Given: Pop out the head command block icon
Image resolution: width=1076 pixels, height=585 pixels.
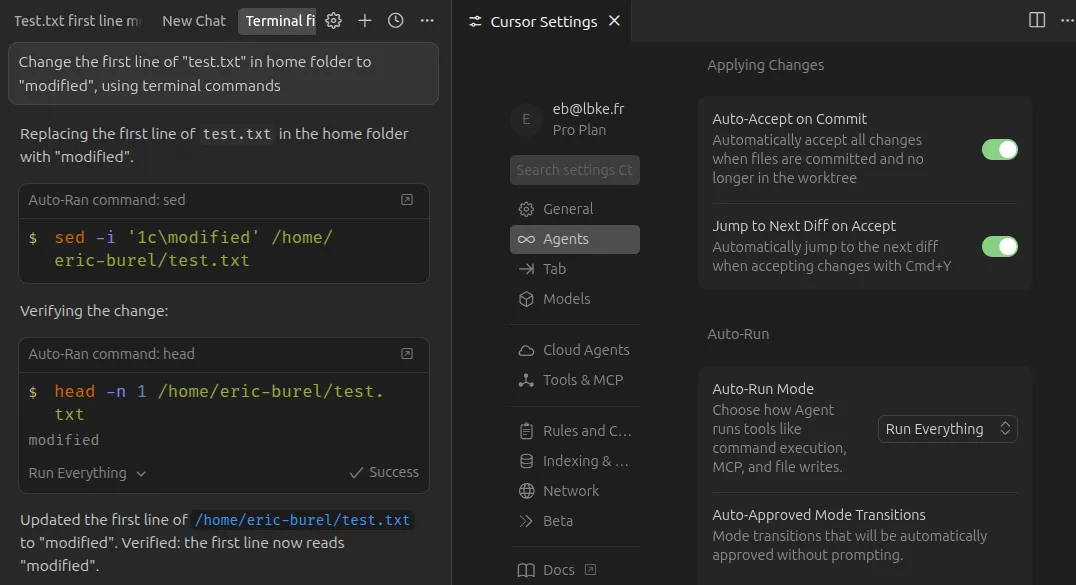Looking at the screenshot, I should click(x=407, y=354).
